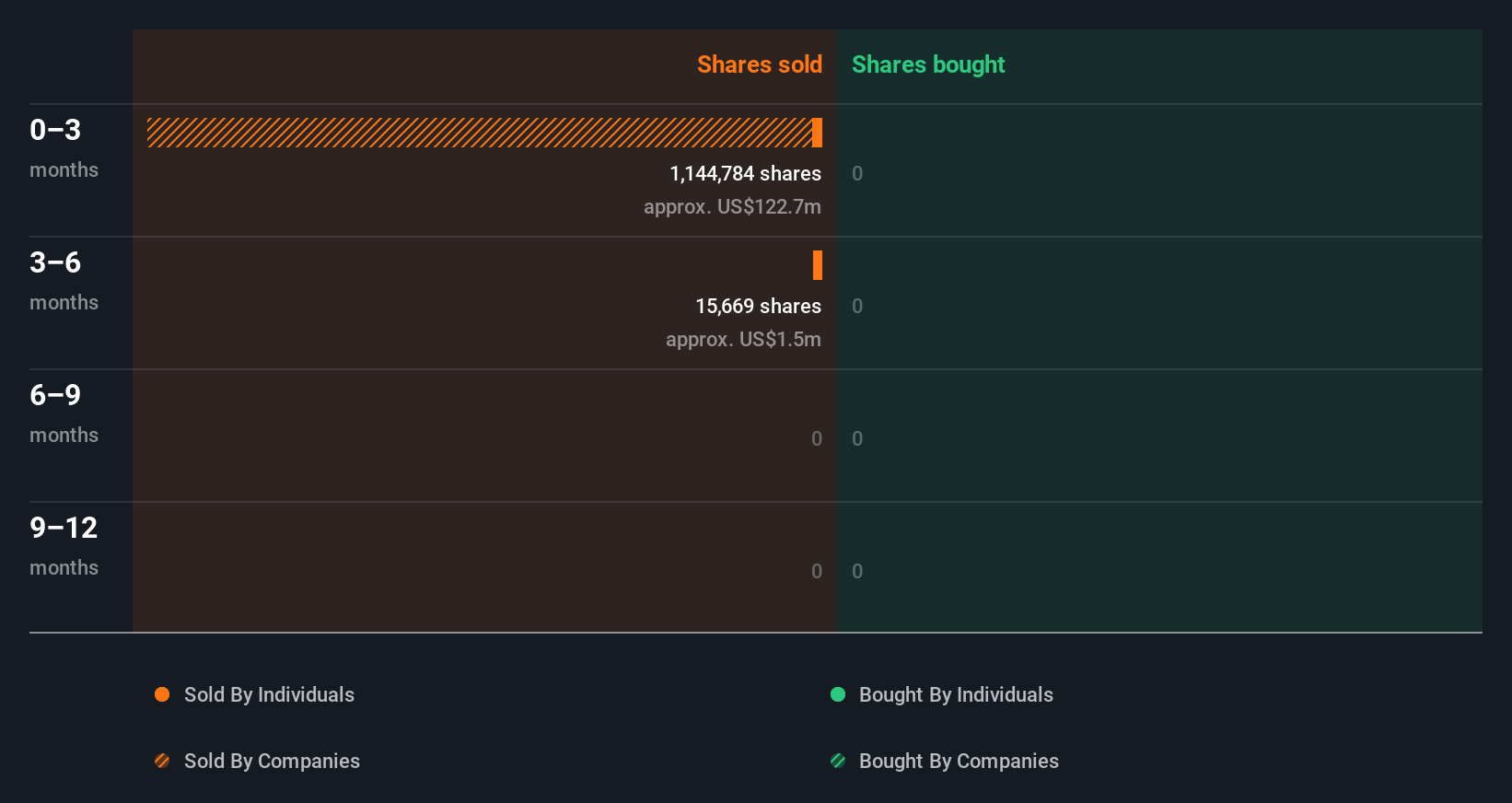The width and height of the screenshot is (1512, 803).
Task: Click the 3–6 months row label
Action: (64, 280)
